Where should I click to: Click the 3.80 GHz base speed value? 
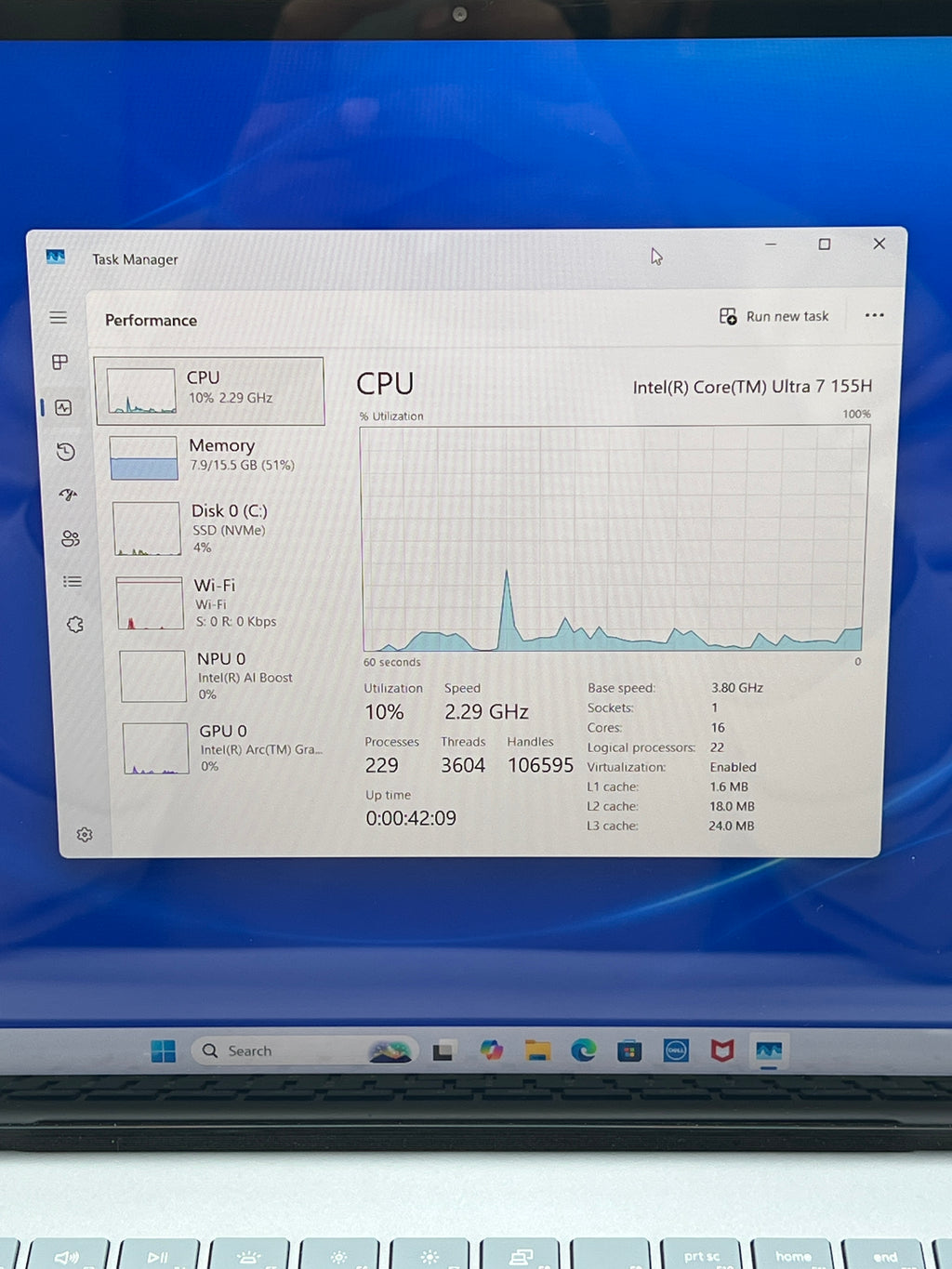click(737, 688)
